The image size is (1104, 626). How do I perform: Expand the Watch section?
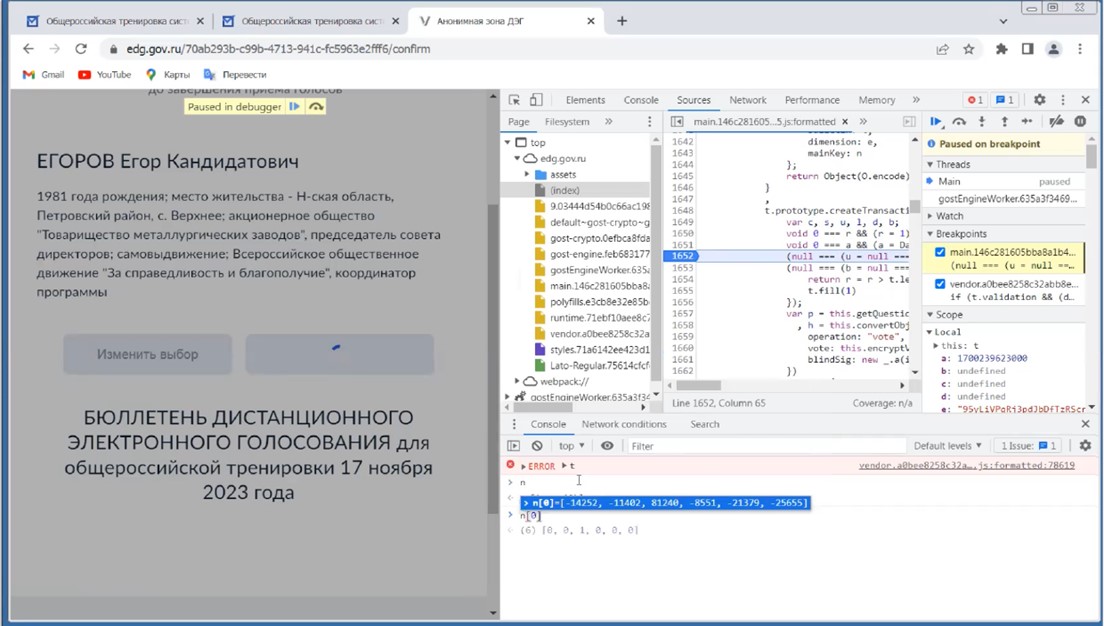click(929, 216)
